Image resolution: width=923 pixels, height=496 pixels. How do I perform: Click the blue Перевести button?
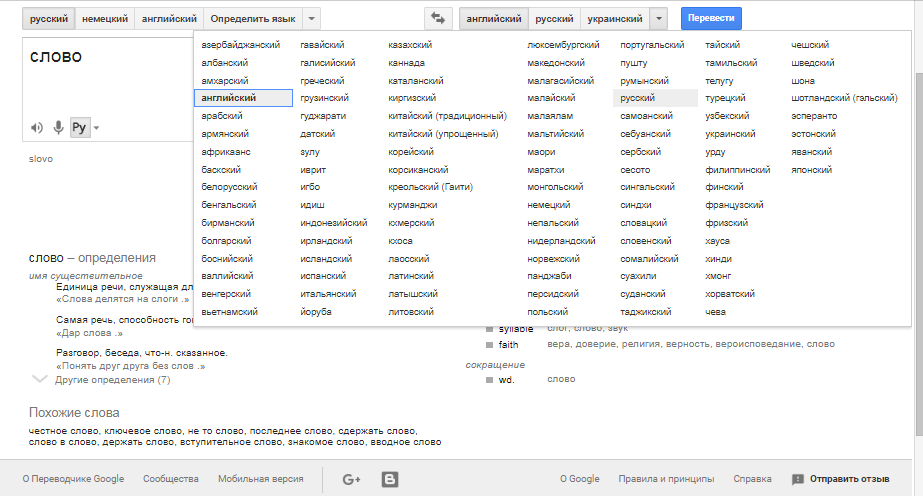711,18
